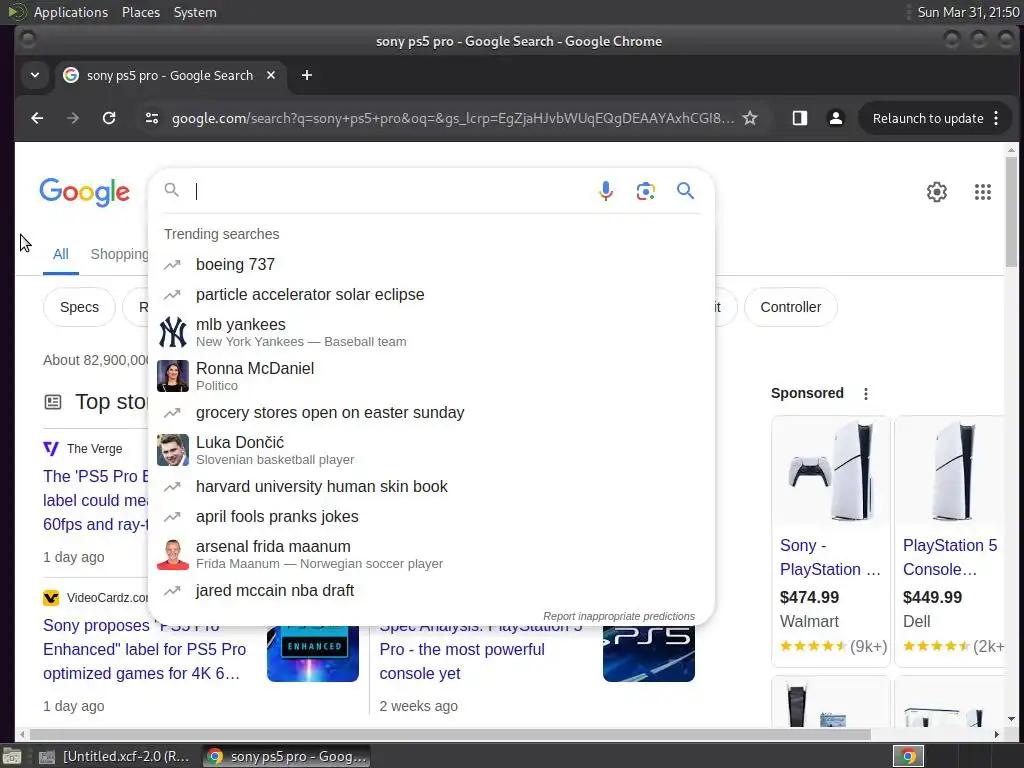Click the vertical page scrollbar
Screen dimensions: 1024x768
pos(1011,212)
